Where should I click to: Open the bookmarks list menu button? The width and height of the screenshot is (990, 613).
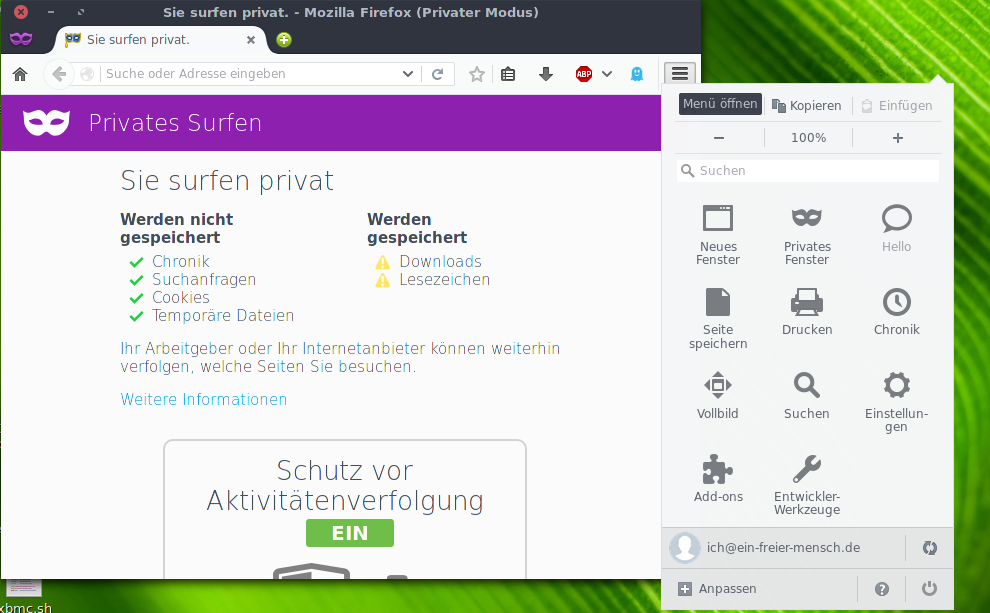(508, 74)
